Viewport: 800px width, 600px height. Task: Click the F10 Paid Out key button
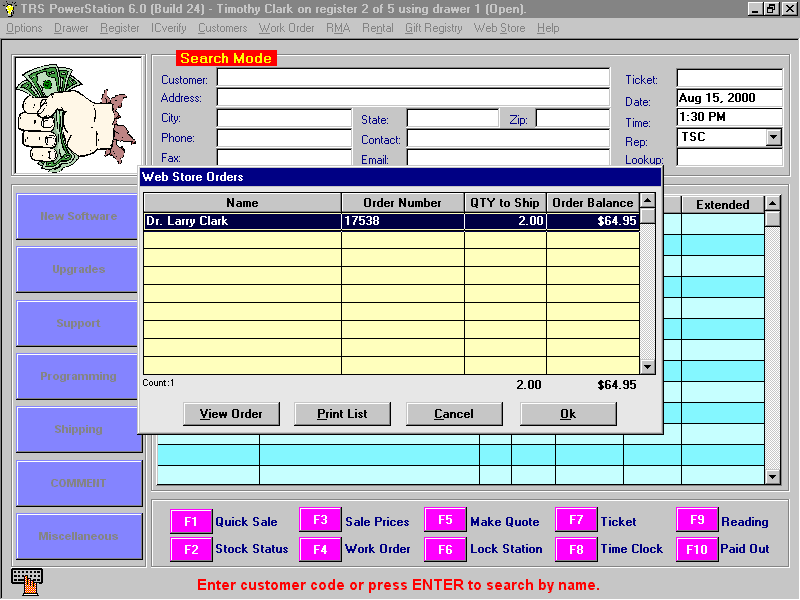tap(697, 549)
